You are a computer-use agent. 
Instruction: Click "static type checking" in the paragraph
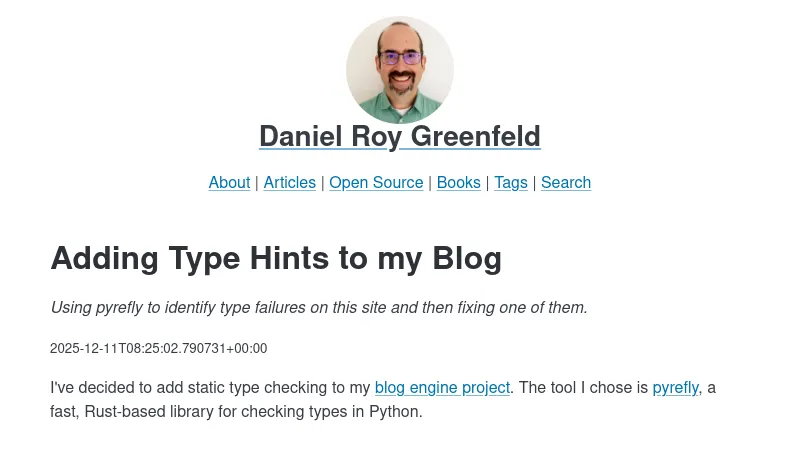coord(234,387)
